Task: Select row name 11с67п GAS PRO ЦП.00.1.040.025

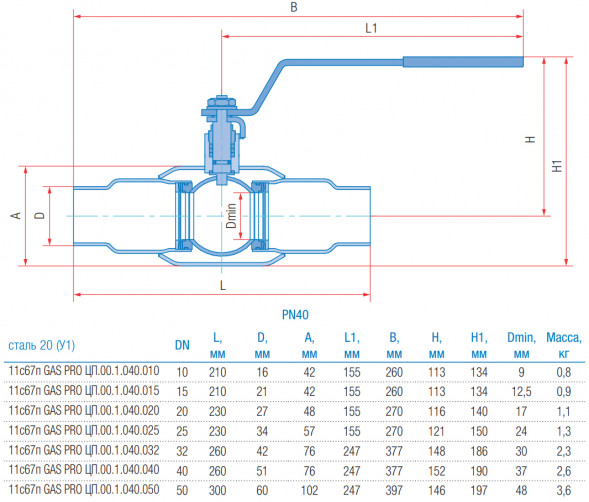Action: [84, 430]
